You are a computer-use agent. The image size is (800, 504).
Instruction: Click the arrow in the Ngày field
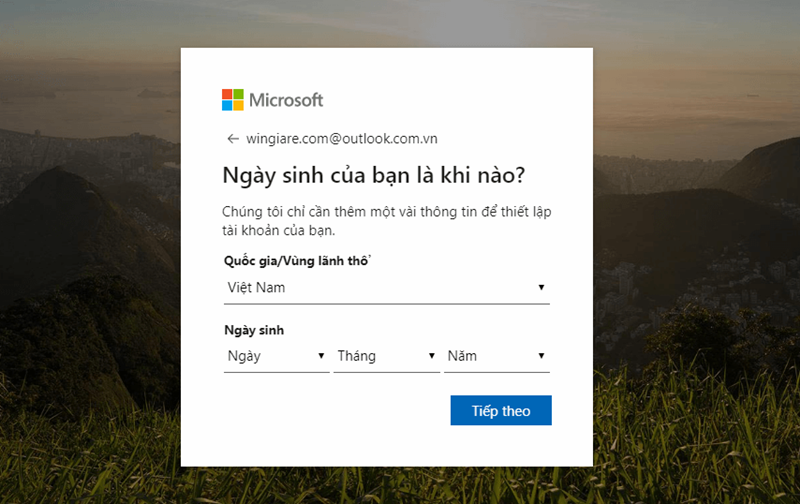(321, 356)
